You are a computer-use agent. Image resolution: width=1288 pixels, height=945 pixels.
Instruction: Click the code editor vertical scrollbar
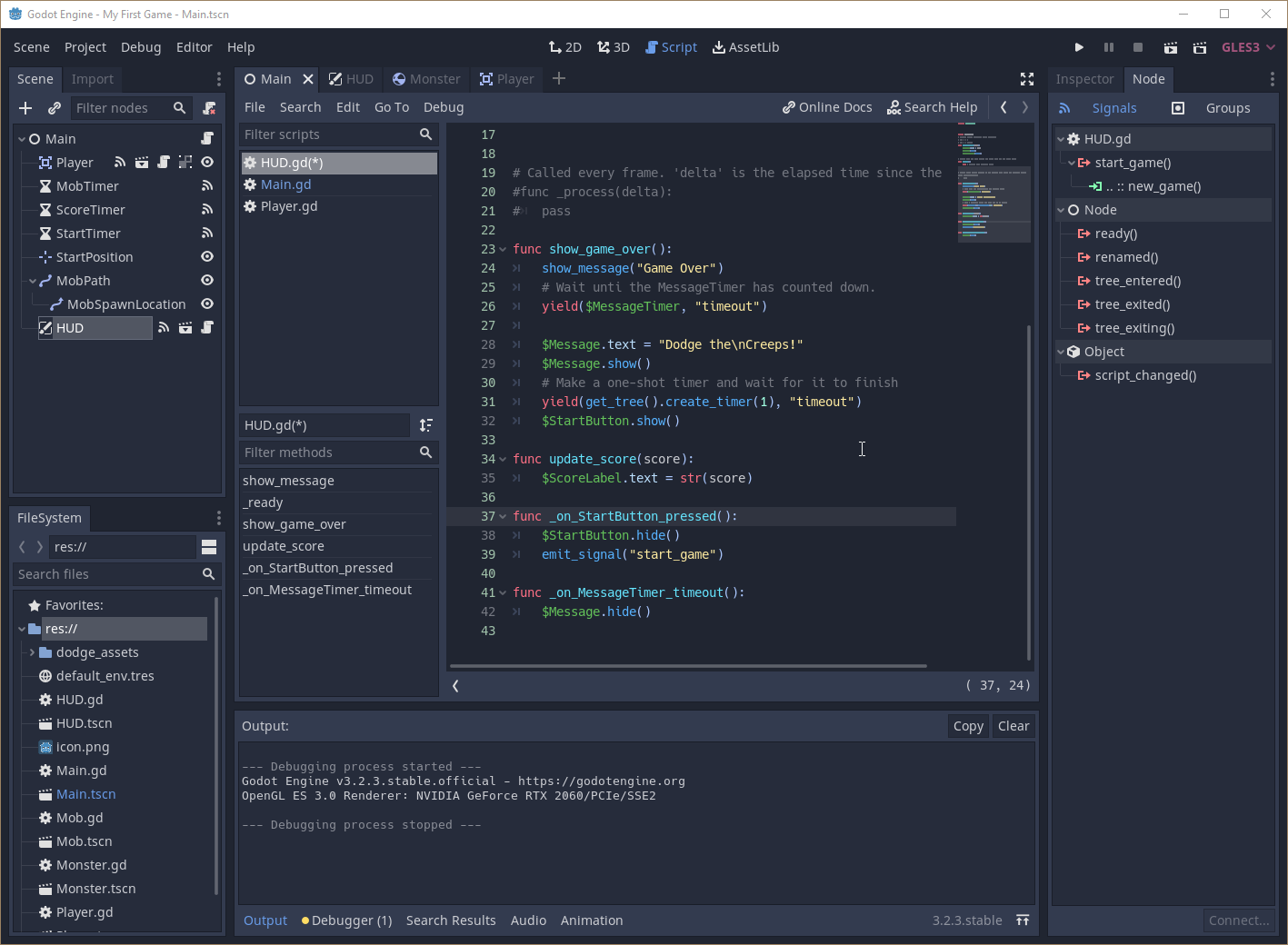tap(1028, 492)
